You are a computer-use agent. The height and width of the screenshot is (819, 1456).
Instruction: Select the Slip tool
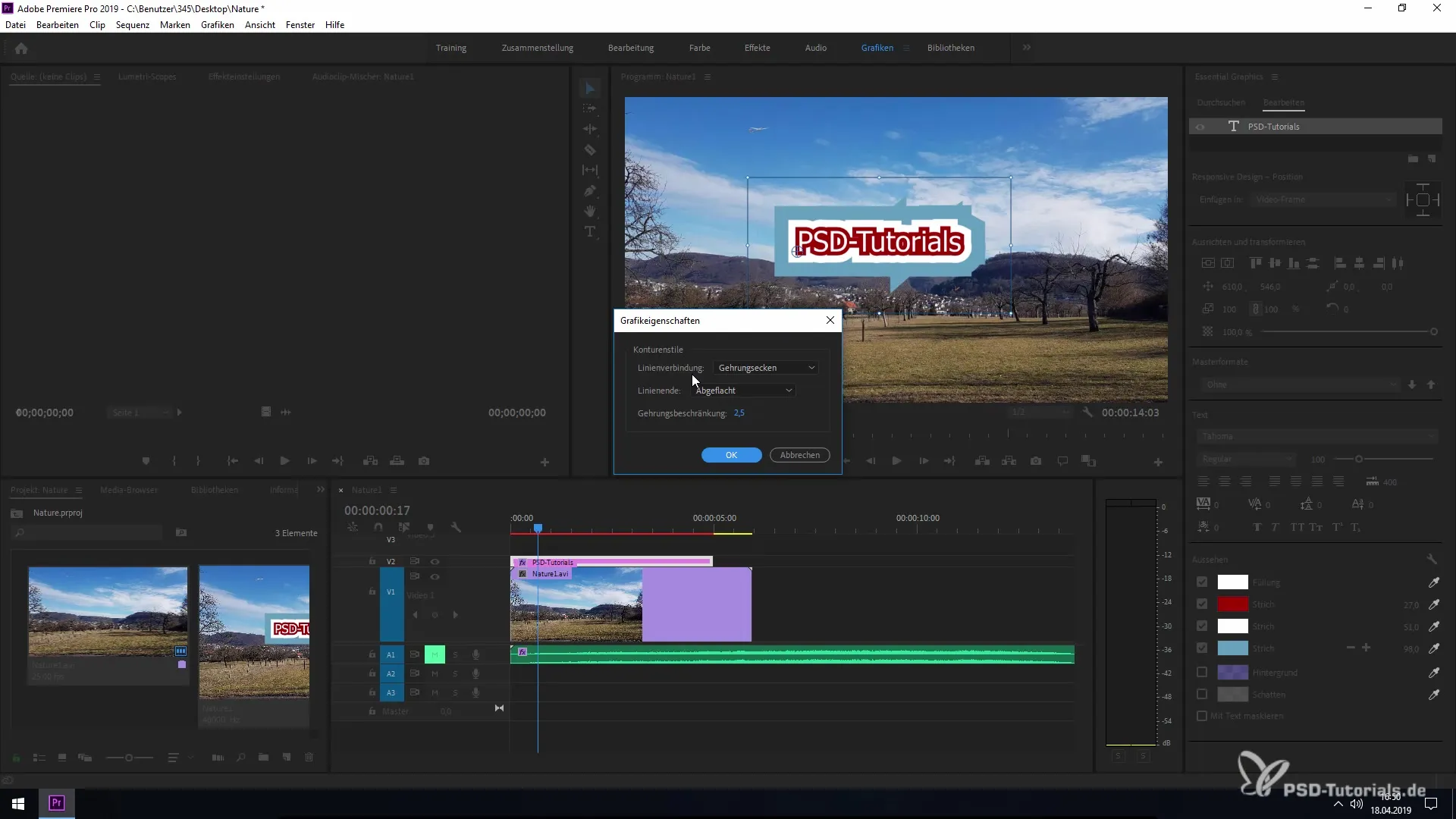click(x=590, y=171)
